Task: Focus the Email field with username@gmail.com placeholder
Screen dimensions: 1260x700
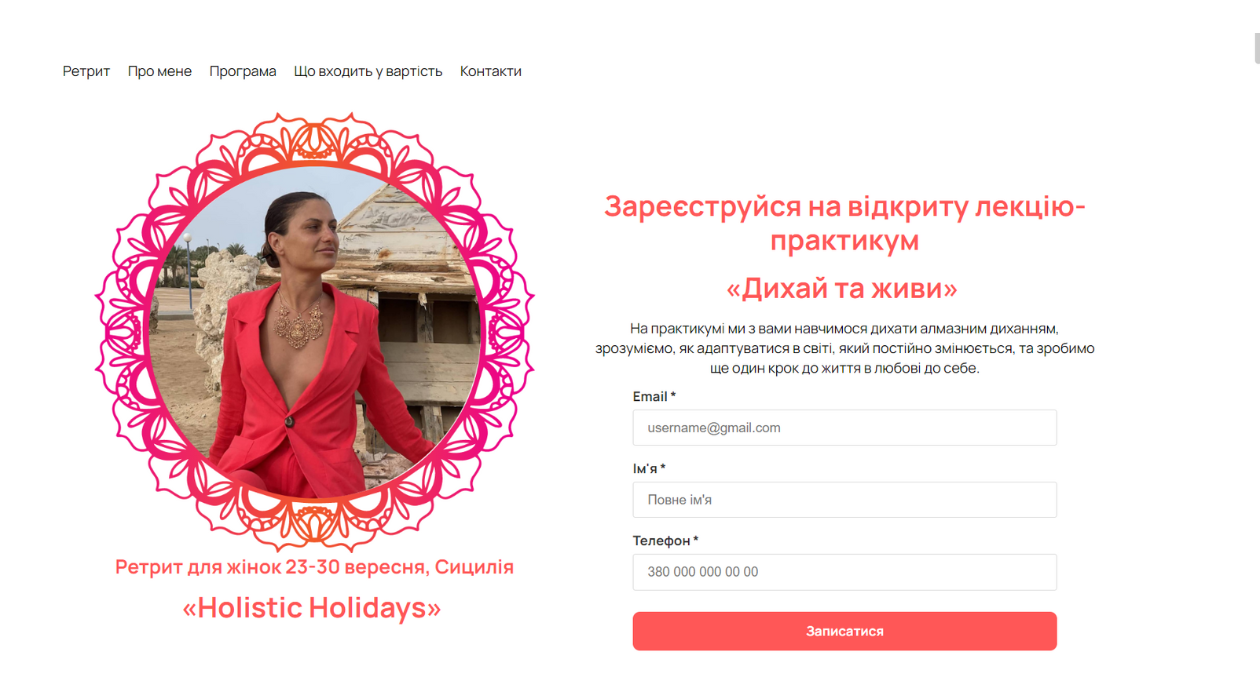Action: tap(844, 428)
